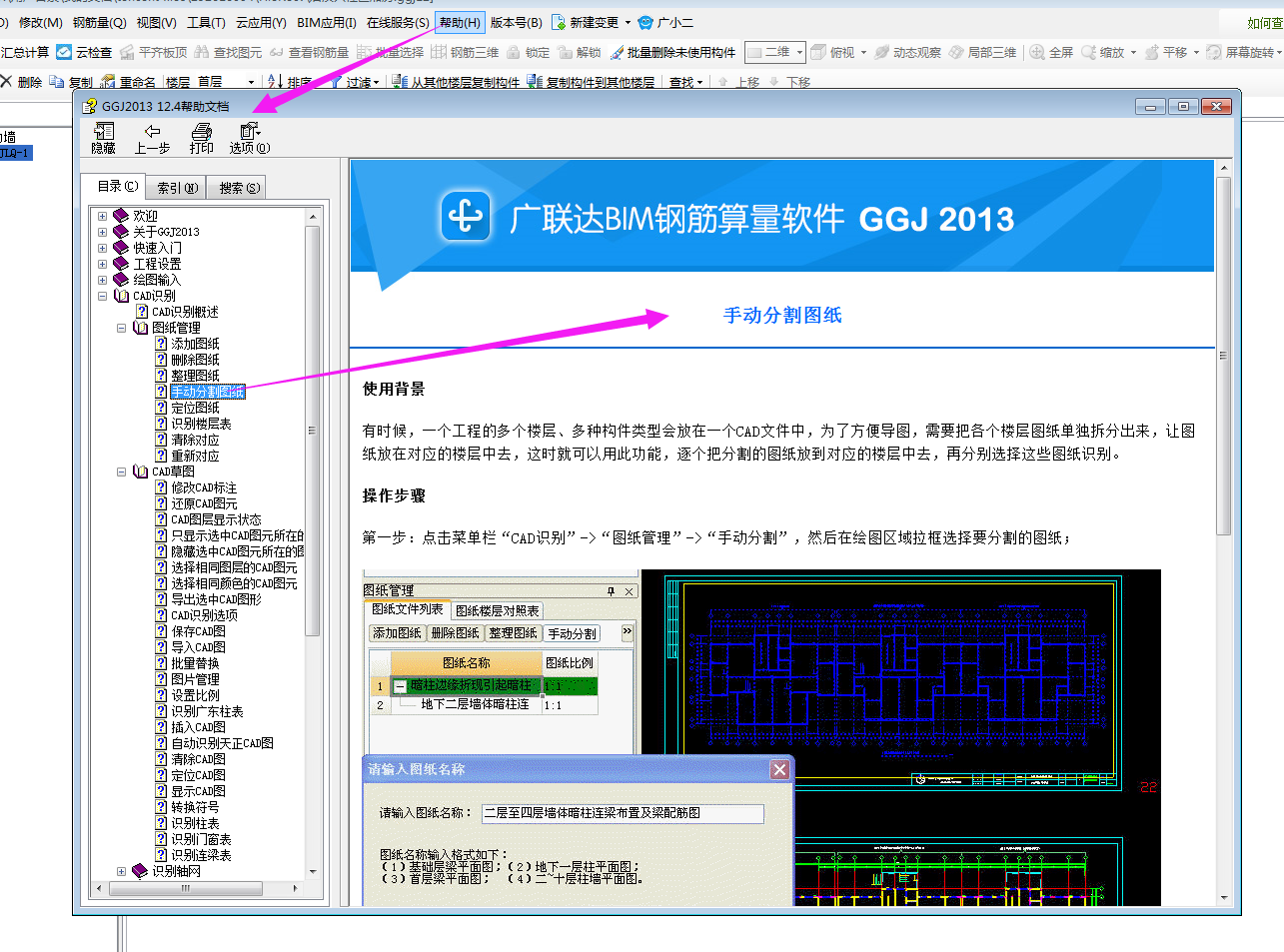This screenshot has width=1284, height=952.
Task: Click the 俯视 view toolbar icon
Action: tap(833, 52)
